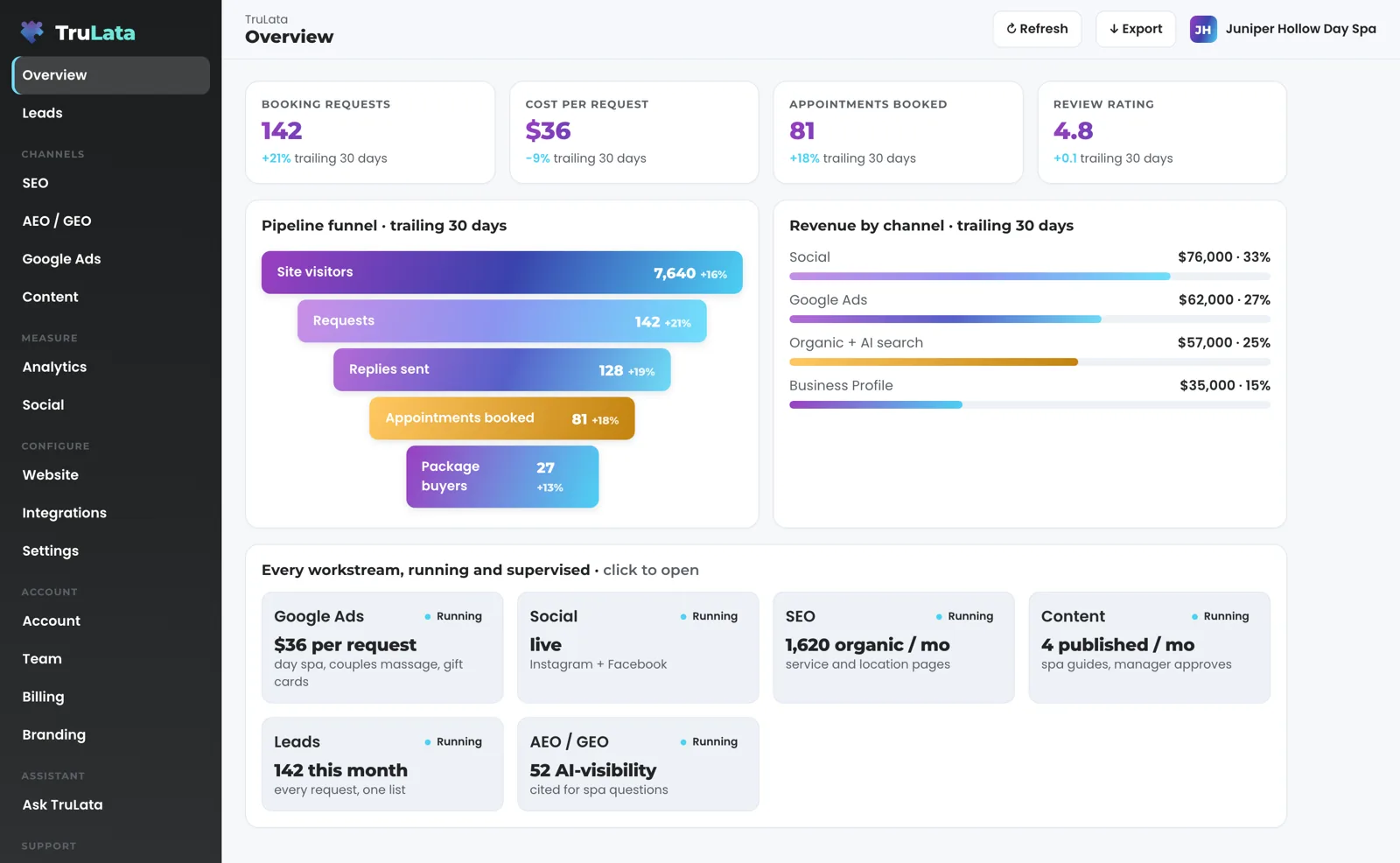Click the Running status on Google Ads card
This screenshot has height=863, width=1400.
(x=453, y=616)
